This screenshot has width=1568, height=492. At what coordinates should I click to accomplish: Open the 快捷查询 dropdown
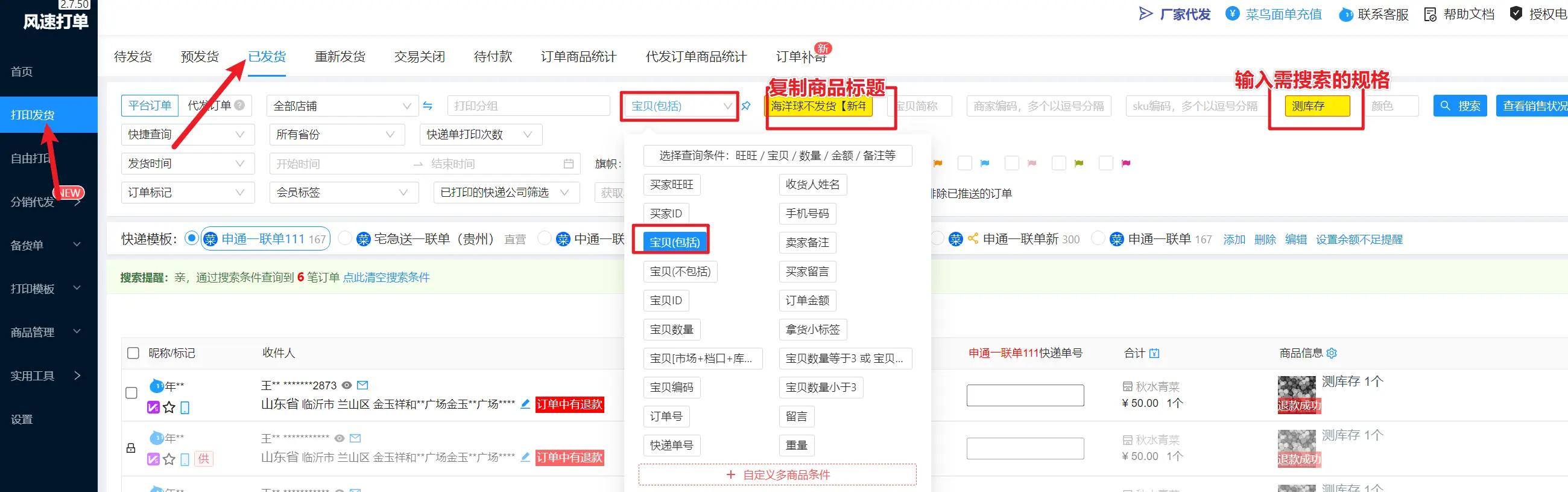(x=188, y=134)
